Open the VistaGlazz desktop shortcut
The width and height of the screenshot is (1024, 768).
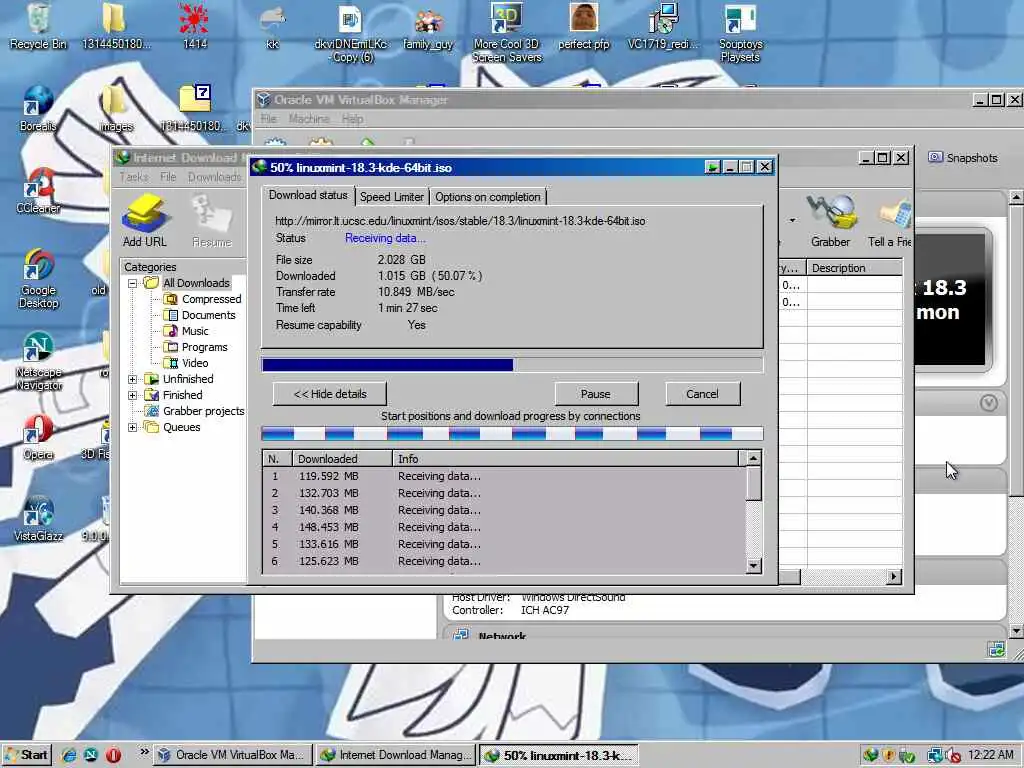click(38, 519)
